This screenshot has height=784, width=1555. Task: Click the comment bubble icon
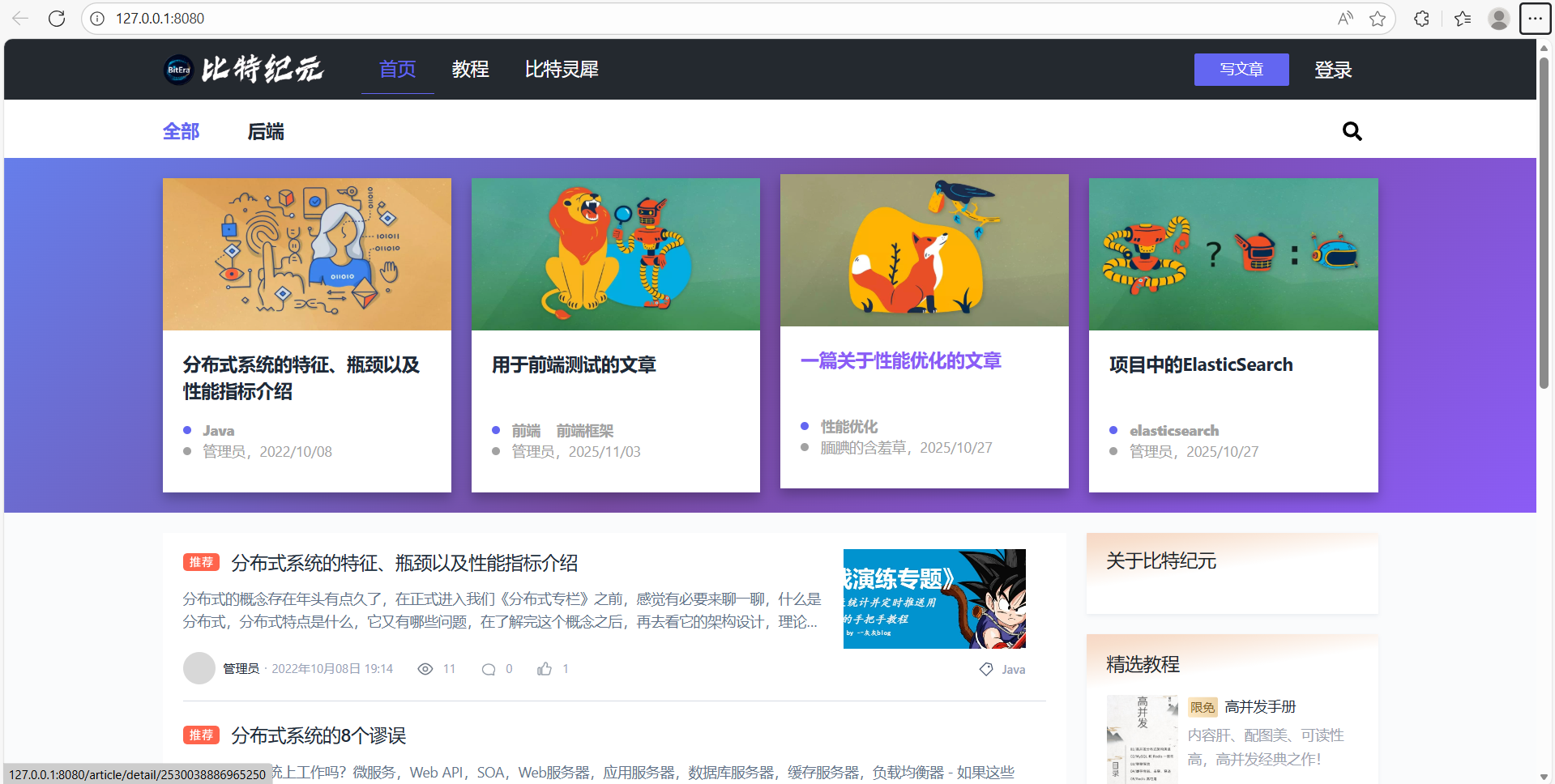tap(489, 669)
